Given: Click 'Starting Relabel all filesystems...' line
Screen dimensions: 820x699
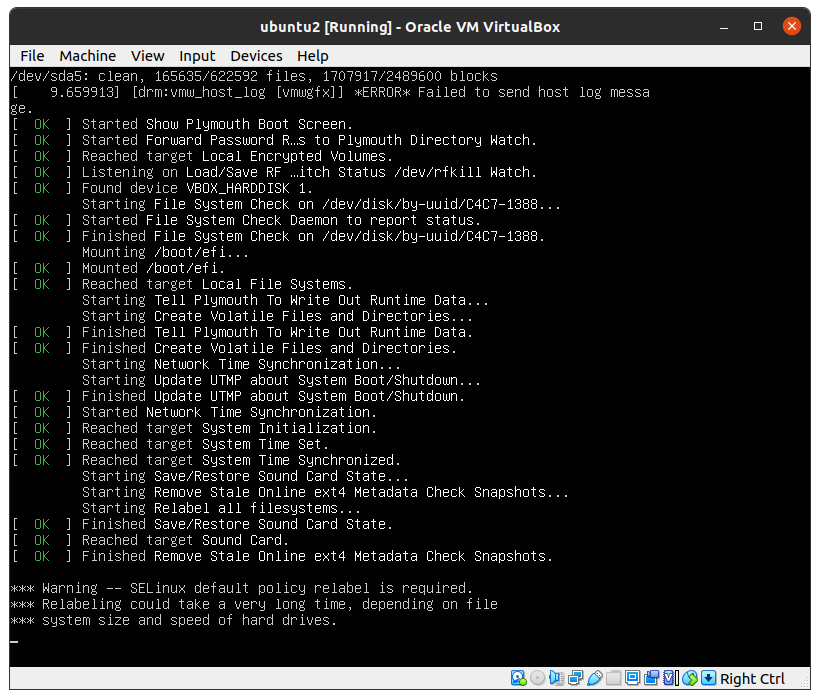Looking at the screenshot, I should tap(221, 508).
